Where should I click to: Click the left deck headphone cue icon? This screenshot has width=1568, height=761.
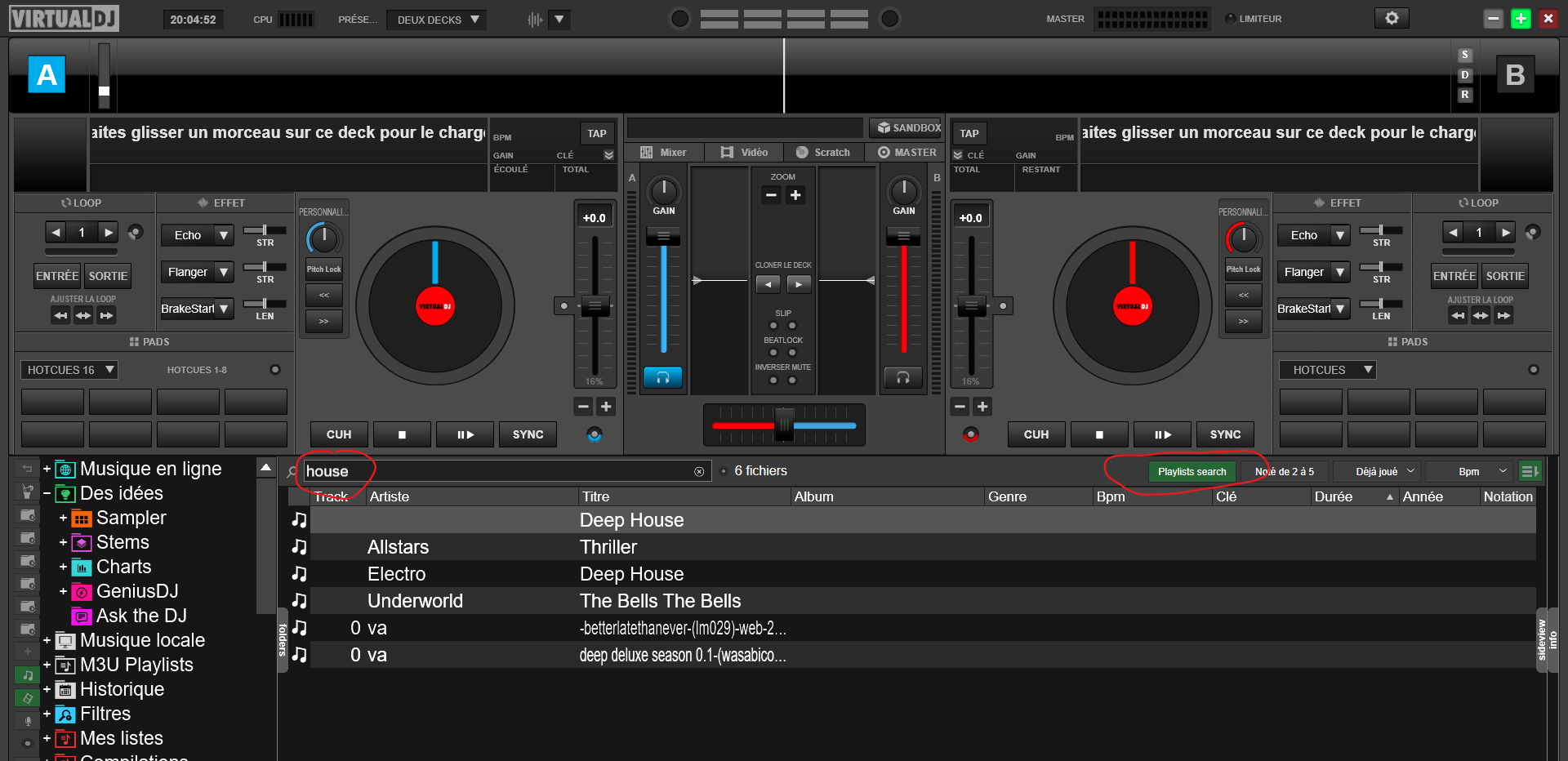coord(662,377)
